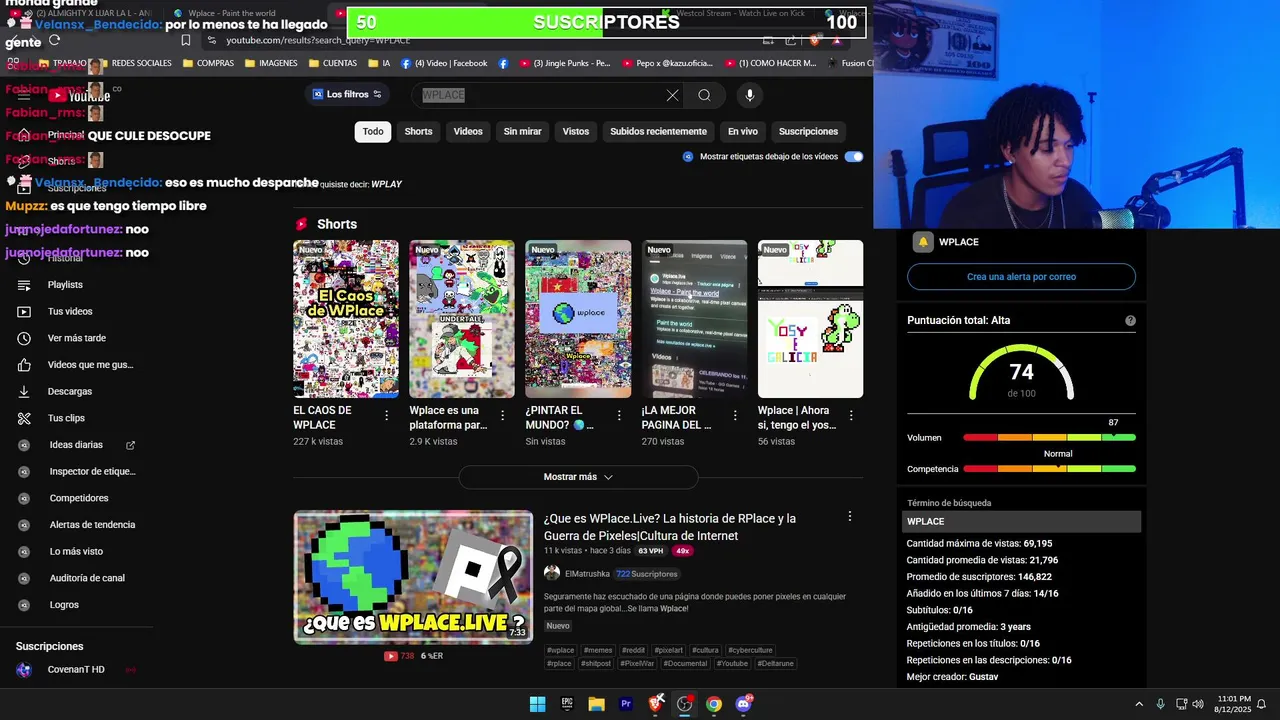
Task: Click the help icon beside Puntuación total
Action: pos(1130,321)
